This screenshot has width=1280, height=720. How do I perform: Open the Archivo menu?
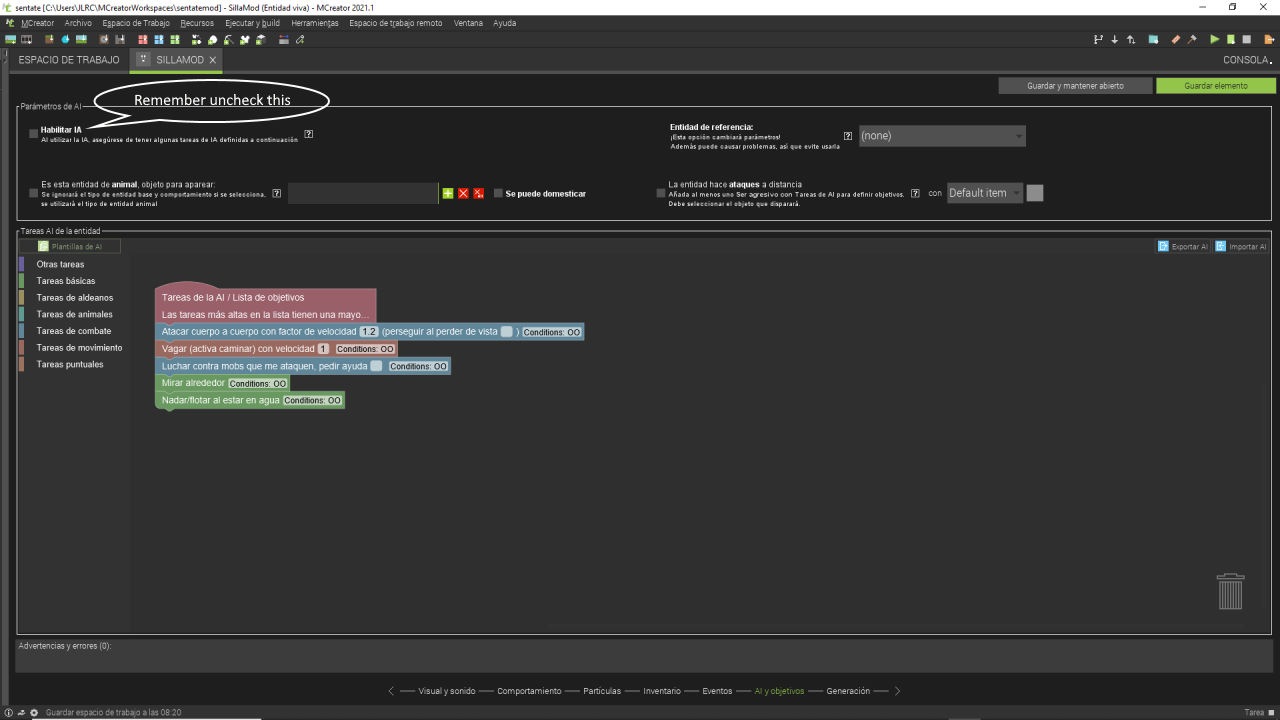coord(78,22)
